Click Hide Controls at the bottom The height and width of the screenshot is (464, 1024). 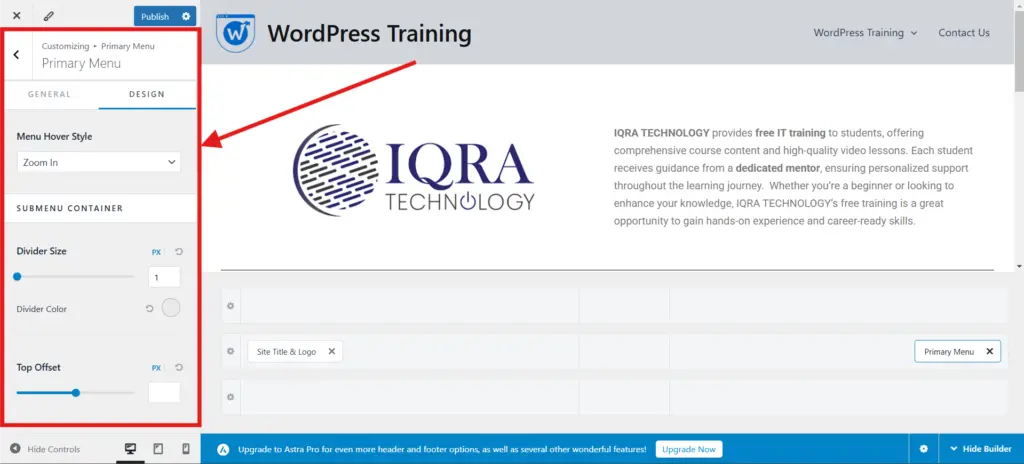pyautogui.click(x=45, y=449)
